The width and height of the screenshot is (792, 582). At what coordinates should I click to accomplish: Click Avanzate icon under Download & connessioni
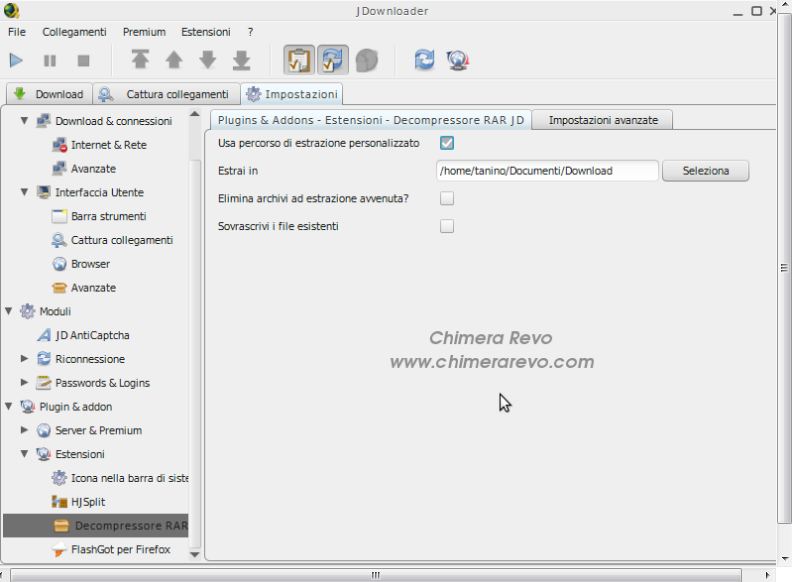tap(59, 168)
